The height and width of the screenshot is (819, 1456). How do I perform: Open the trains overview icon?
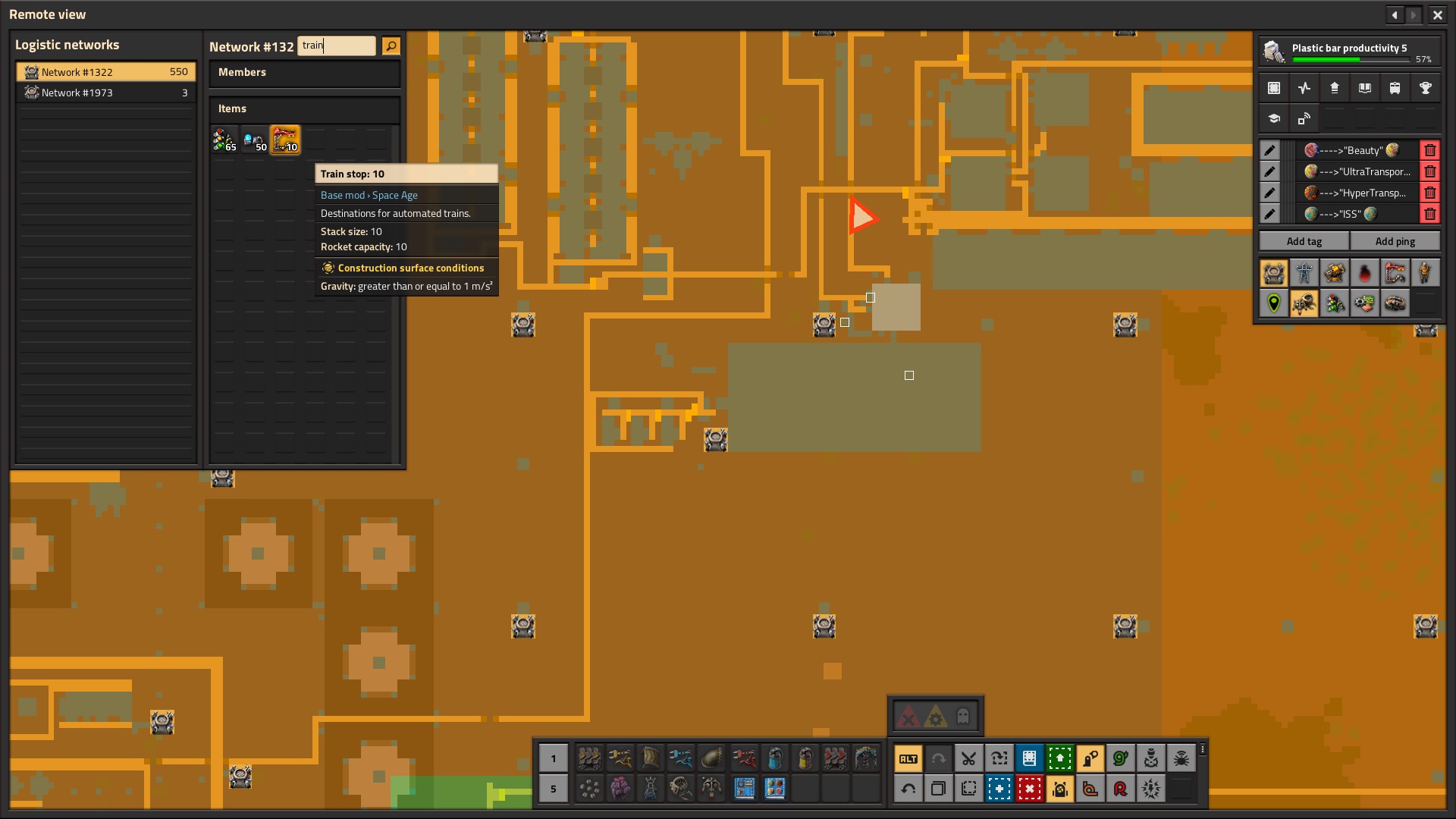point(1395,88)
